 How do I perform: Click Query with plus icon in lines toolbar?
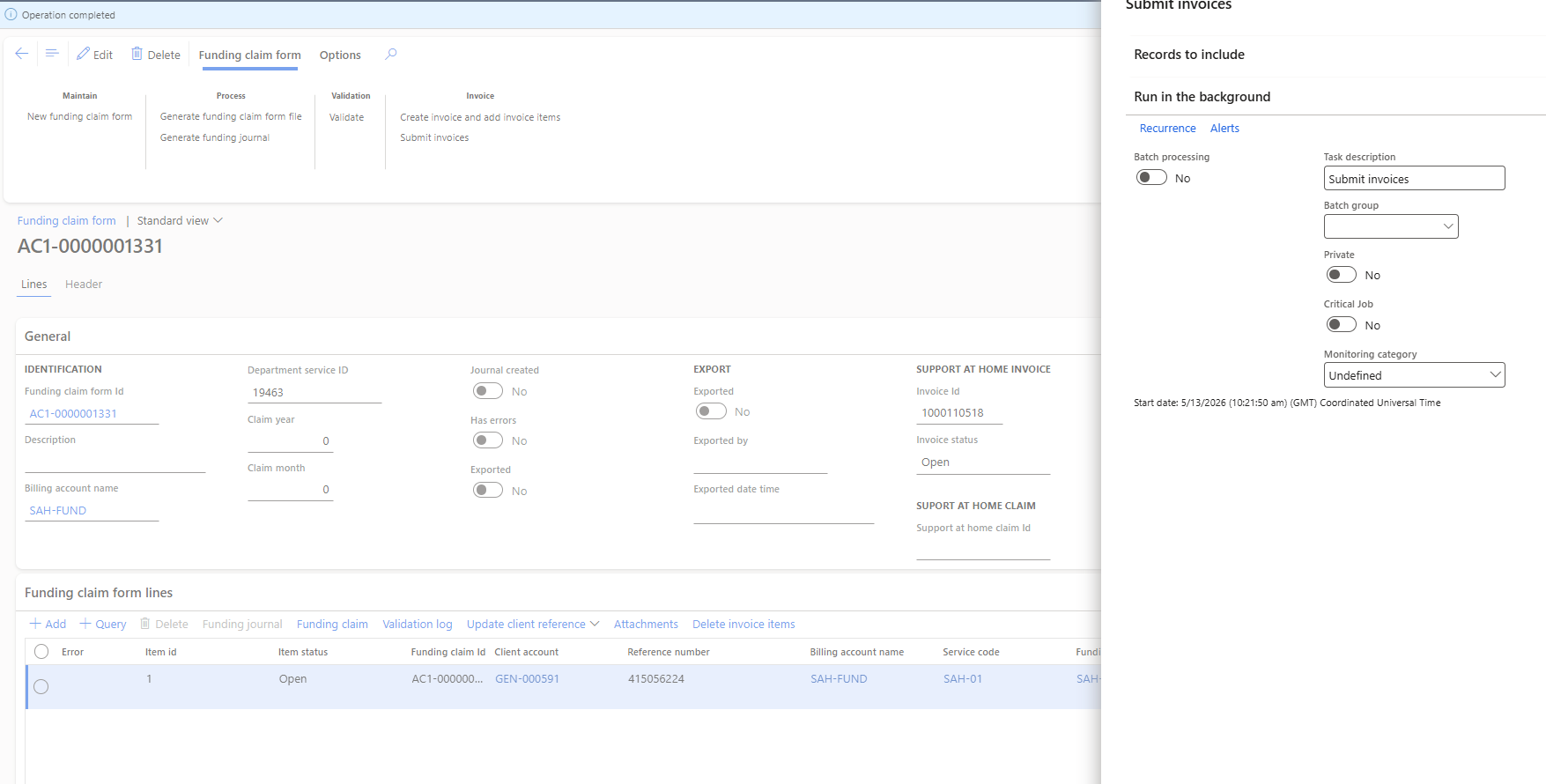point(103,624)
